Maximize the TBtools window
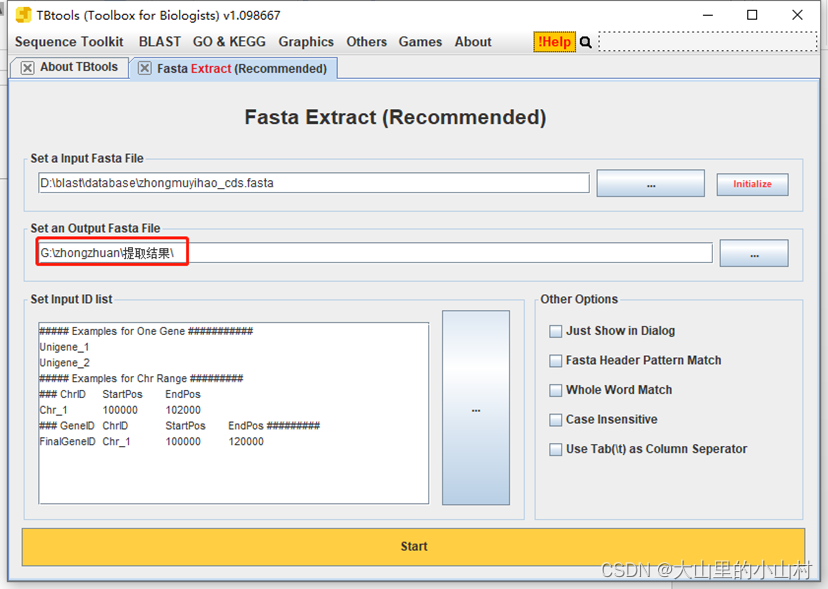This screenshot has height=589, width=828. click(752, 15)
